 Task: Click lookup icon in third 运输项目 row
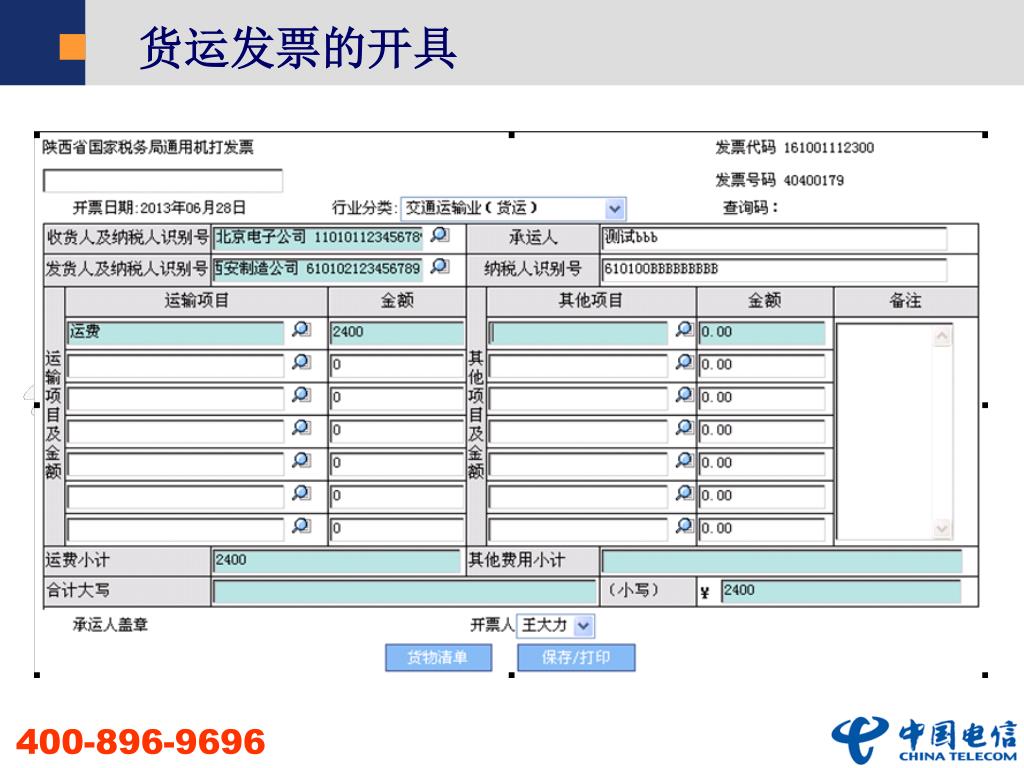click(x=301, y=394)
